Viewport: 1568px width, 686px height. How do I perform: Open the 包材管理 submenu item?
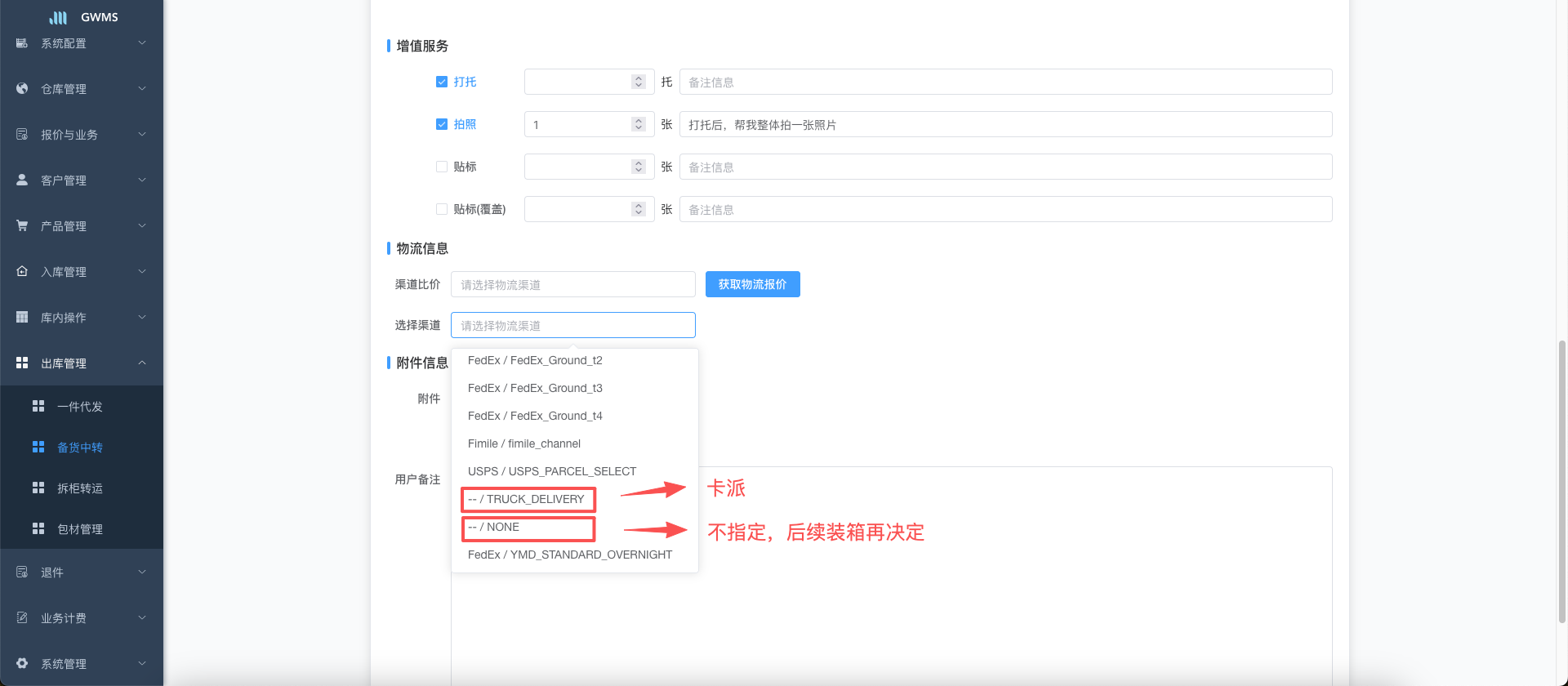click(x=82, y=528)
